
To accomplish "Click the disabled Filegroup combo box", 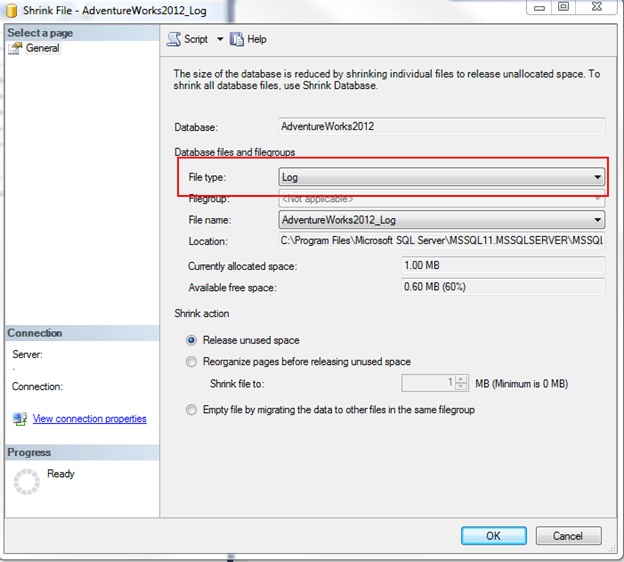I will click(441, 199).
